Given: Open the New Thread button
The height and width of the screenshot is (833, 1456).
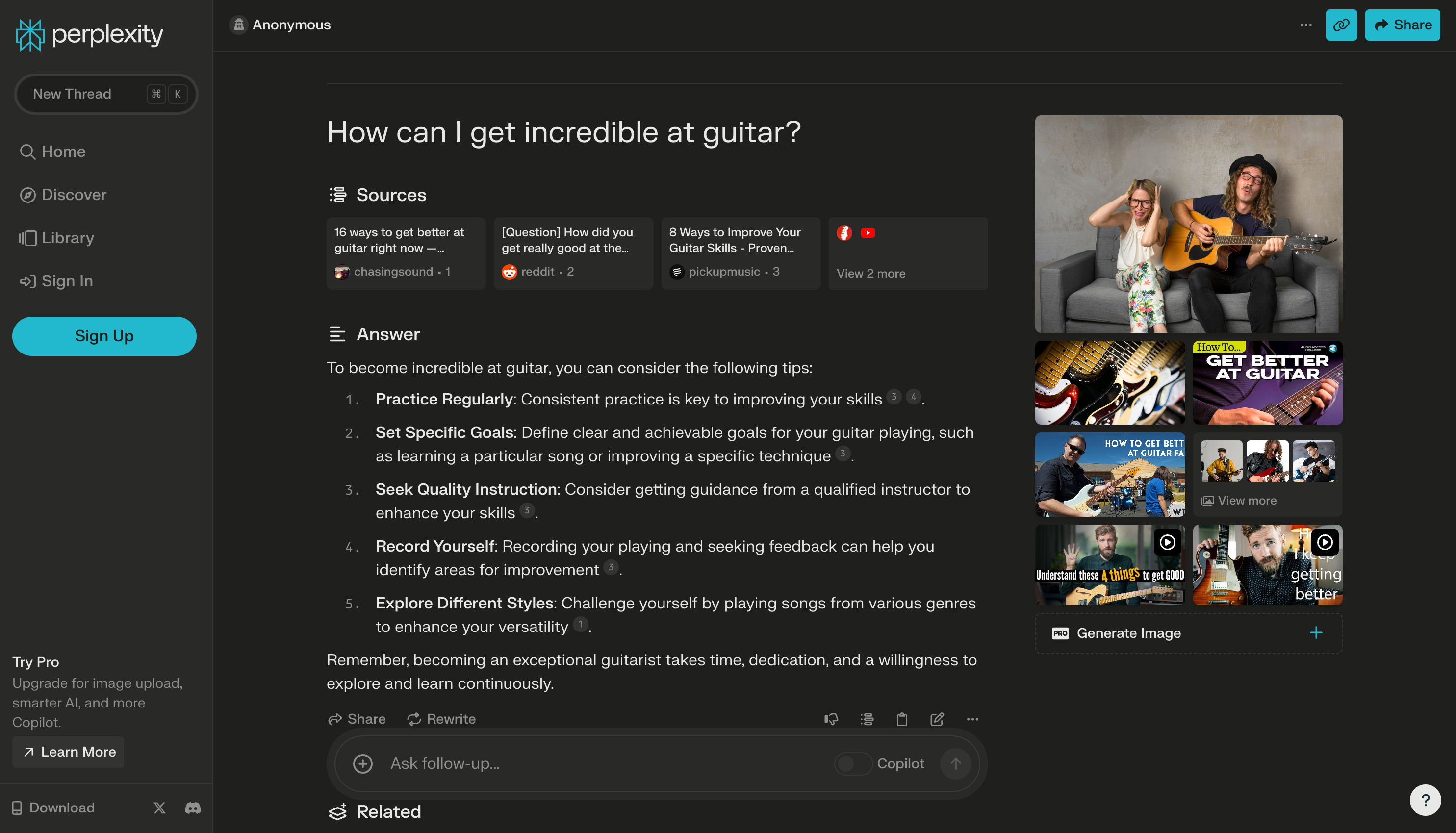Looking at the screenshot, I should click(x=104, y=93).
